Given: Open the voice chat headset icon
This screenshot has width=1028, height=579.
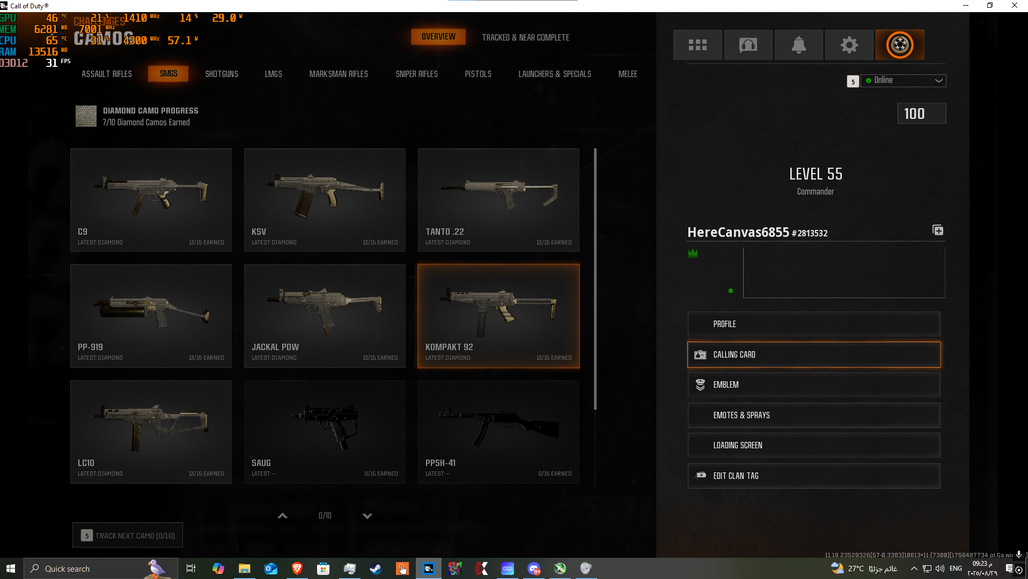Looking at the screenshot, I should click(x=748, y=45).
